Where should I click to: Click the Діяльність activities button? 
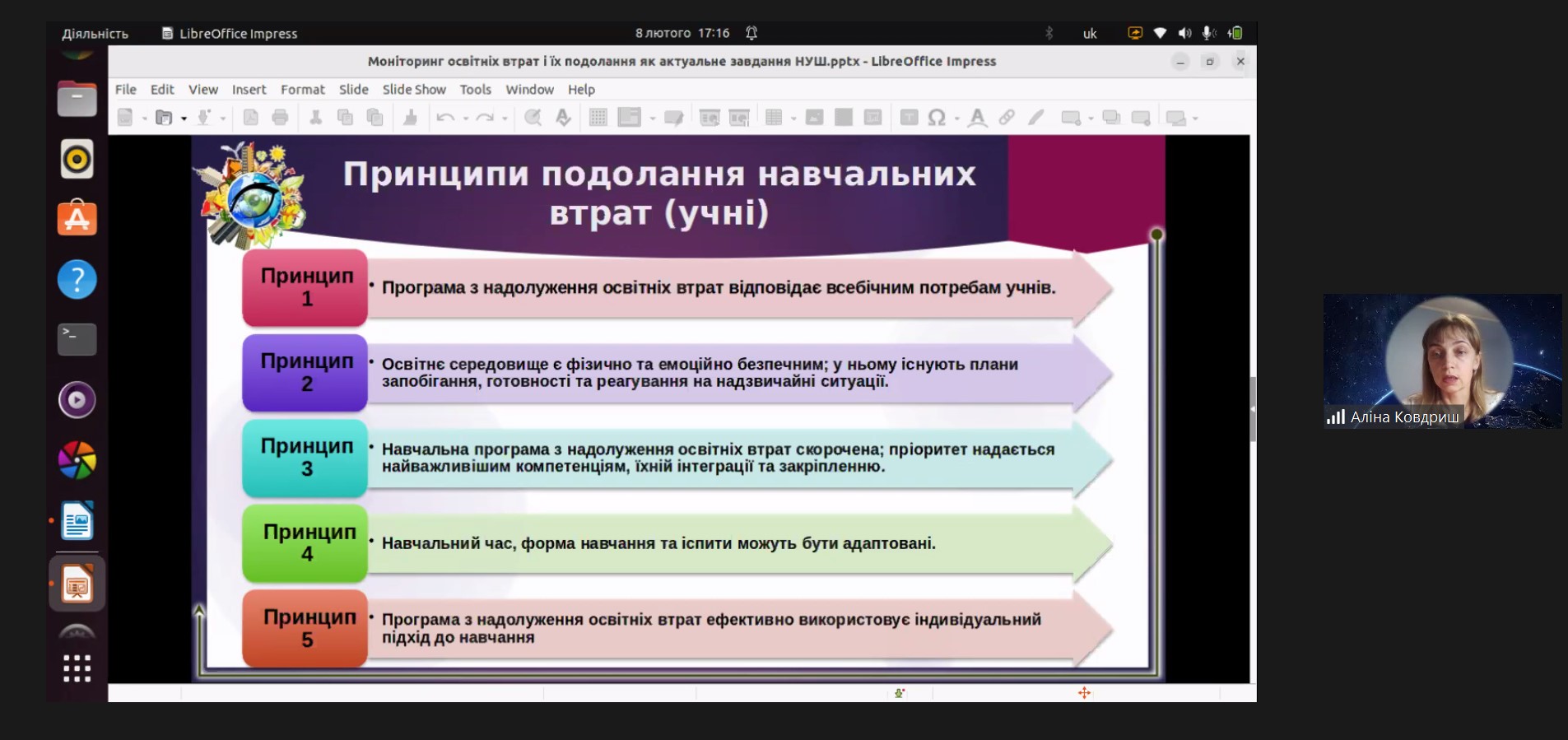click(95, 34)
